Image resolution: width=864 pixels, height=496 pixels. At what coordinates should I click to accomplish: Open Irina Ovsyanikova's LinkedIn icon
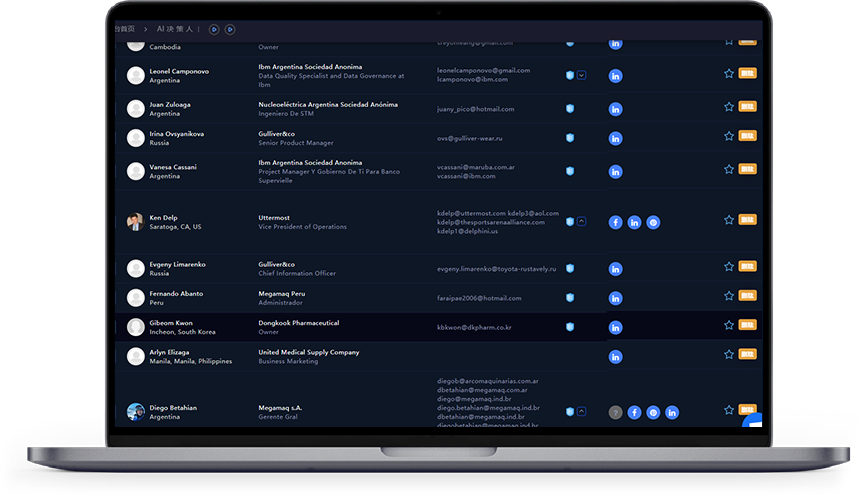pyautogui.click(x=615, y=138)
